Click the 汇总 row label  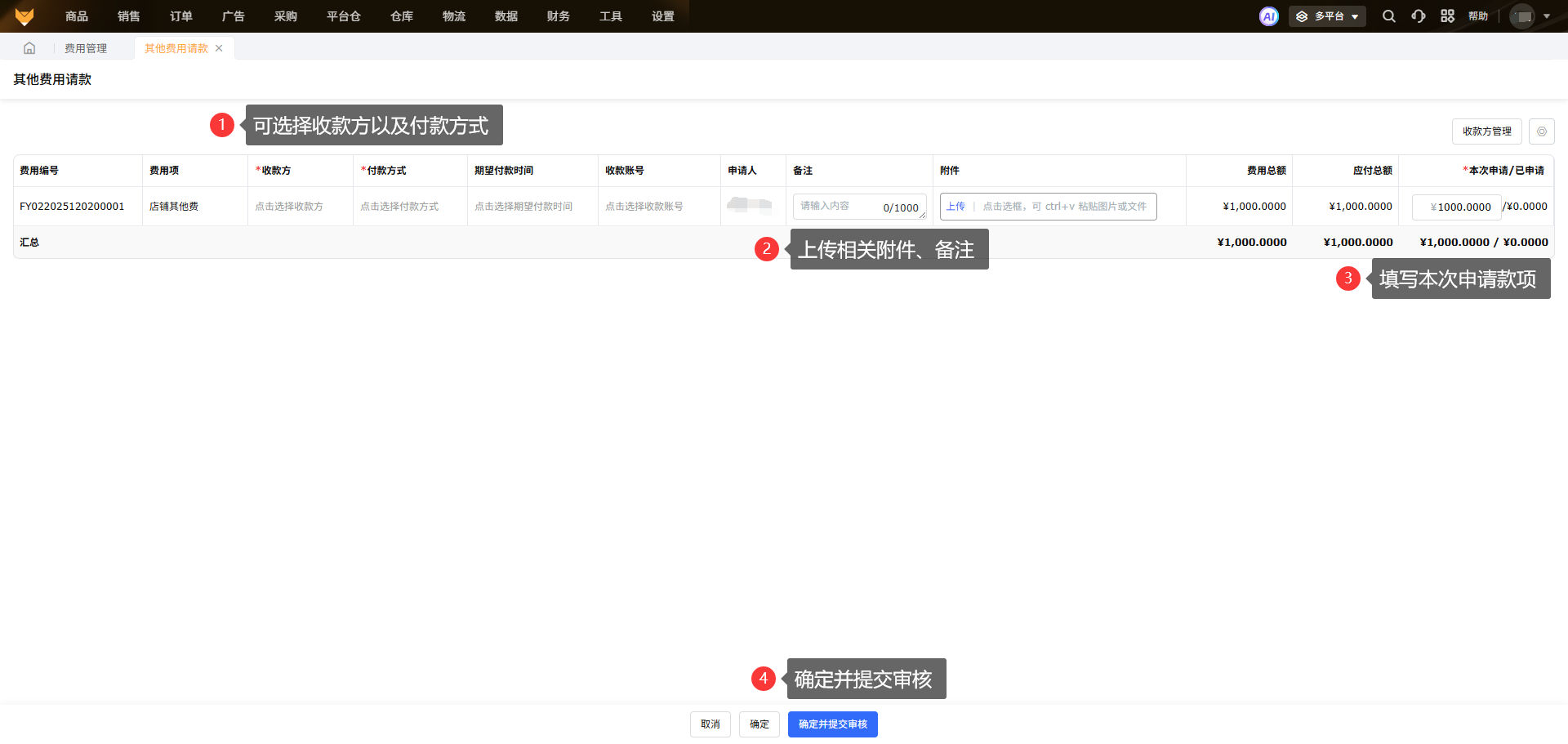[29, 243]
